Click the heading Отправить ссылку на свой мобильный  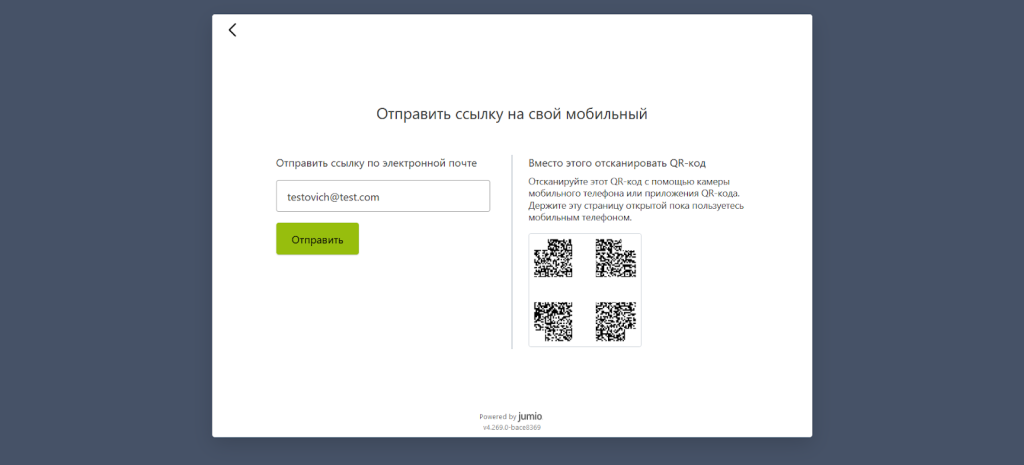point(511,114)
